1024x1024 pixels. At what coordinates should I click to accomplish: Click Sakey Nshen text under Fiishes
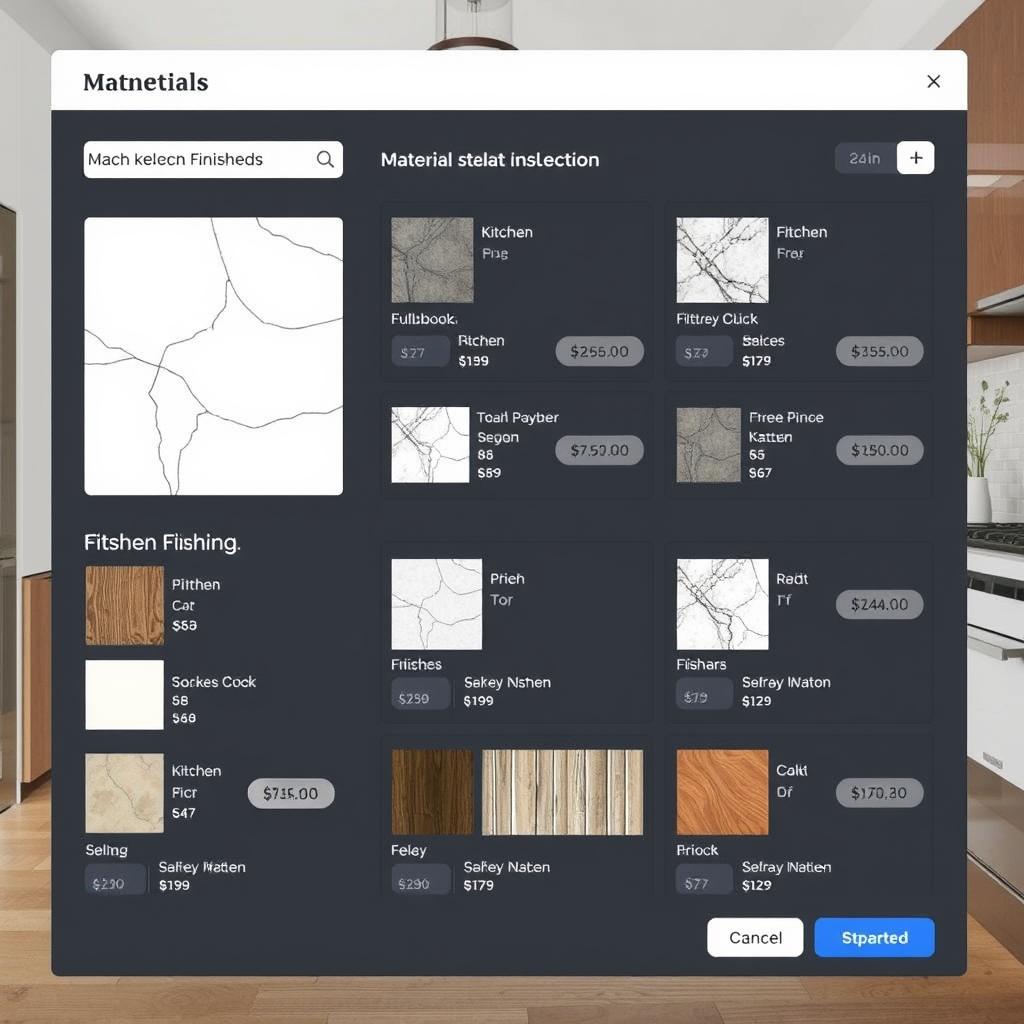pos(507,682)
